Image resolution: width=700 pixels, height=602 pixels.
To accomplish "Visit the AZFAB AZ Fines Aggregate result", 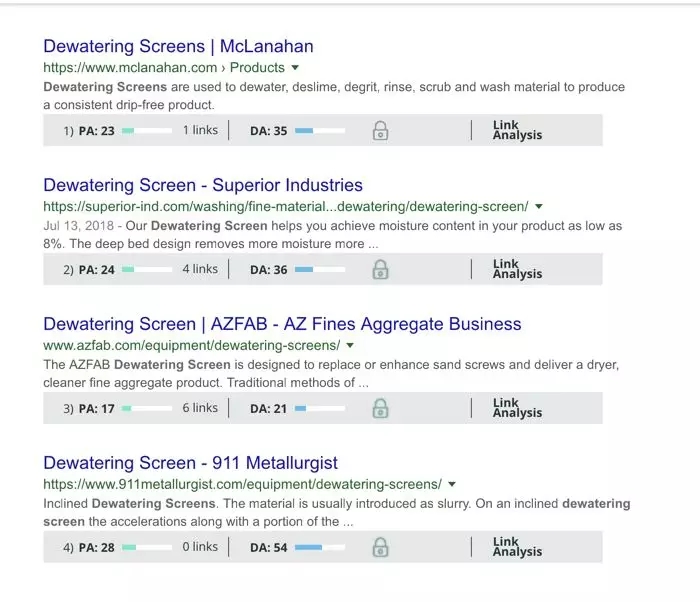I will 282,324.
